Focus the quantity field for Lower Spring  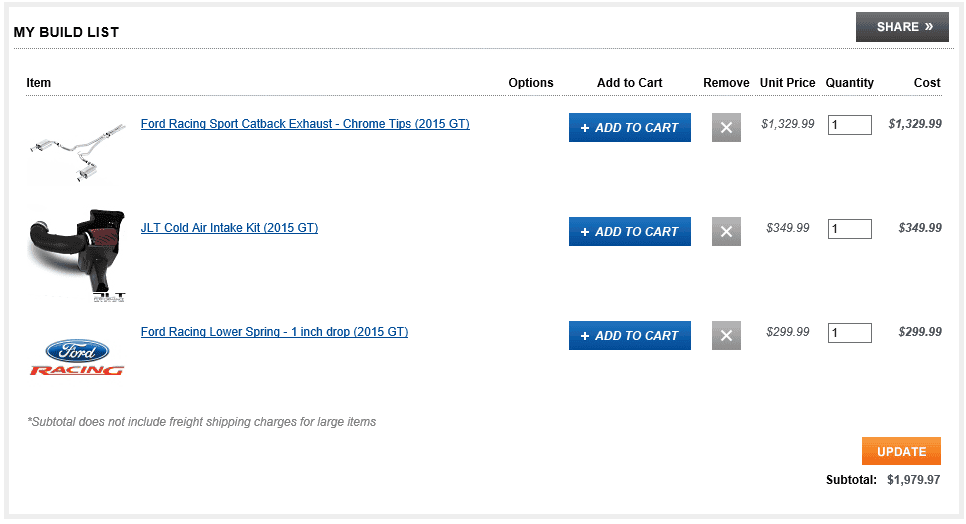(850, 333)
